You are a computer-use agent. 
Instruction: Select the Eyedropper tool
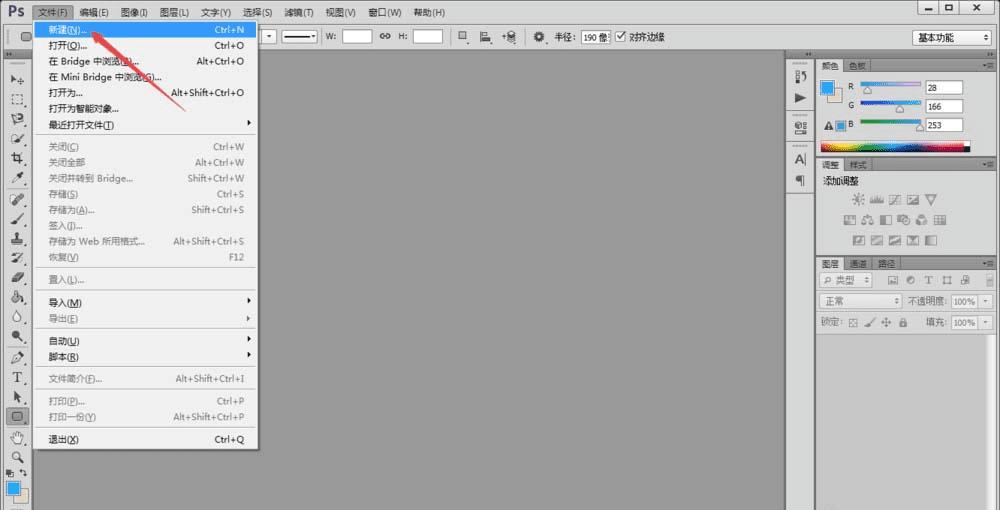click(x=17, y=177)
